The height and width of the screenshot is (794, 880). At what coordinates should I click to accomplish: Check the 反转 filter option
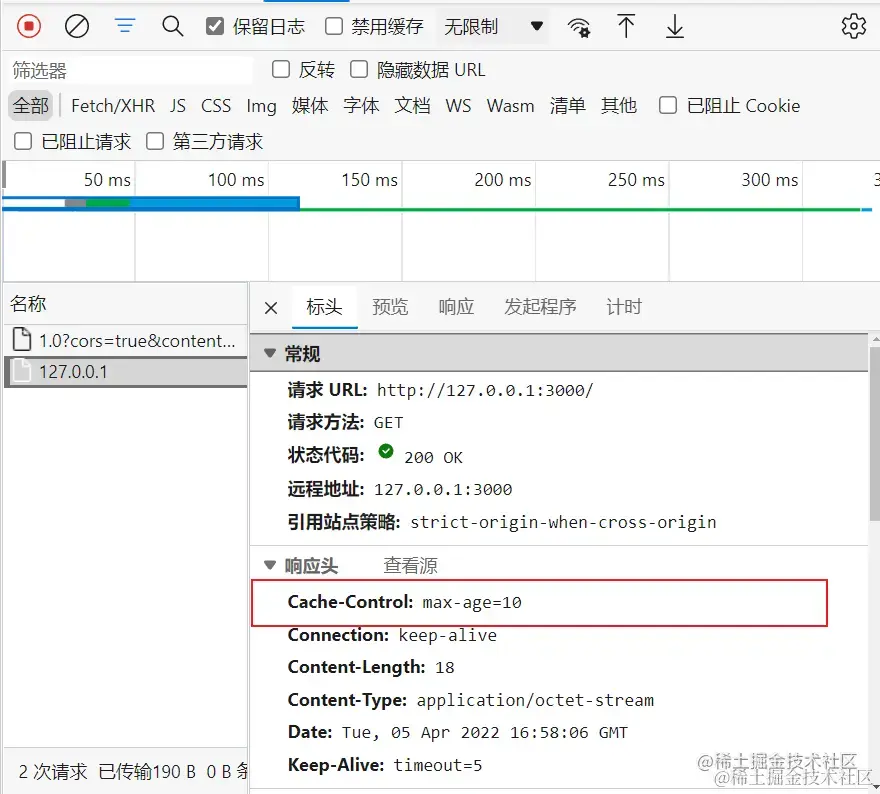point(281,70)
